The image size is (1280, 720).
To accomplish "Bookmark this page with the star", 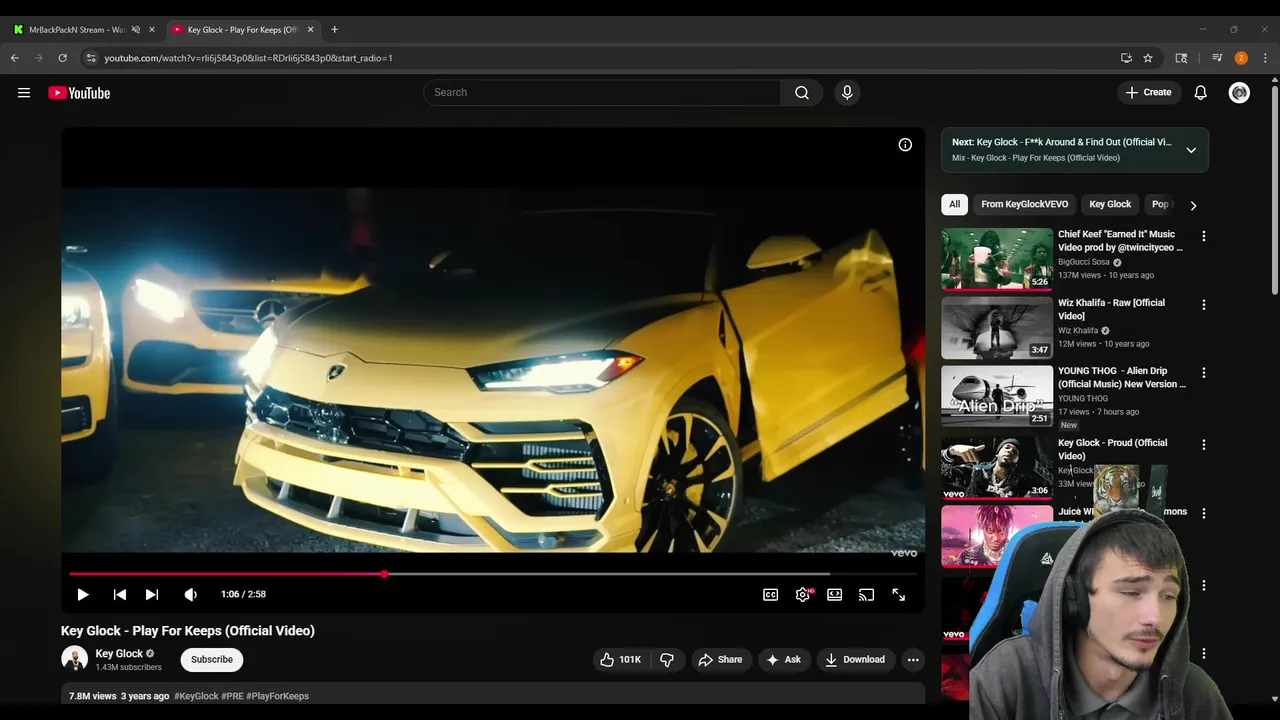I will click(1148, 58).
